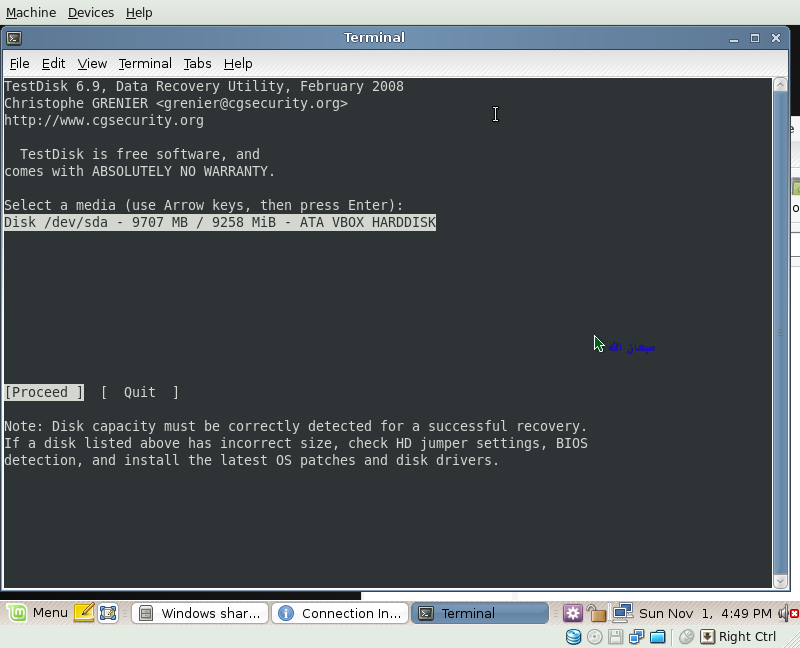
Task: Open the Terminal window's Help menu
Action: [x=238, y=63]
